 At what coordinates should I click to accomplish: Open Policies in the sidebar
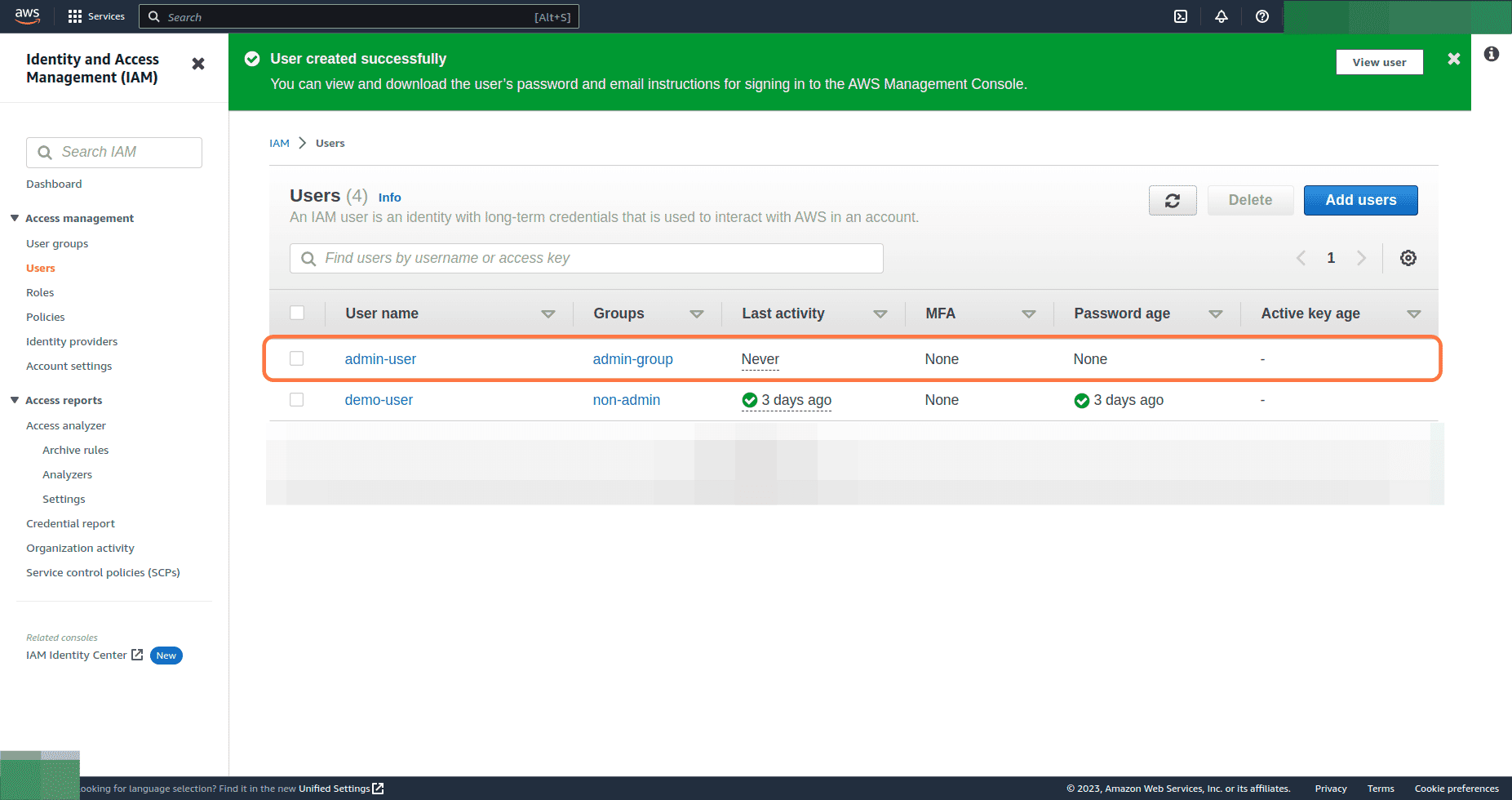click(46, 317)
